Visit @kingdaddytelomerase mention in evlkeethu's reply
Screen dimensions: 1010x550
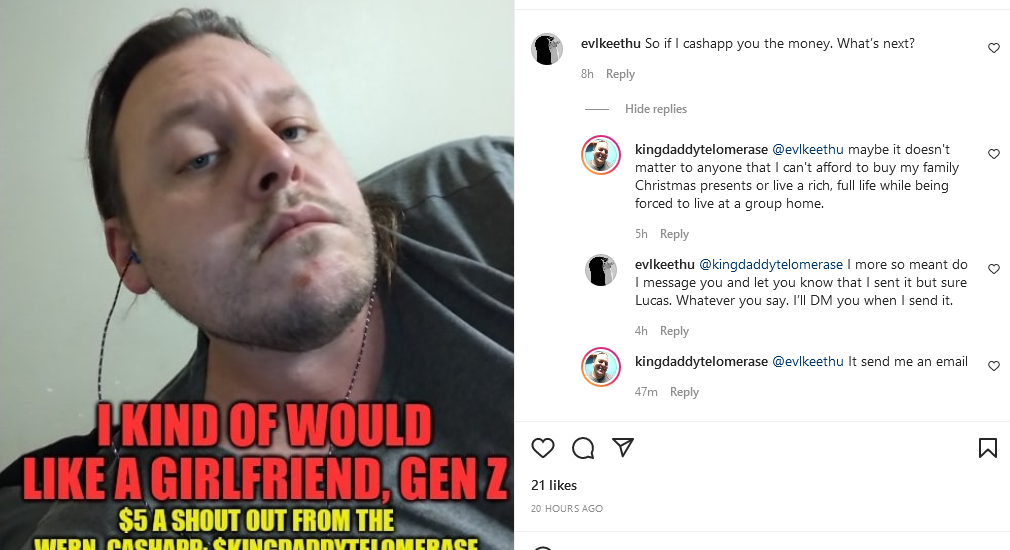(770, 265)
